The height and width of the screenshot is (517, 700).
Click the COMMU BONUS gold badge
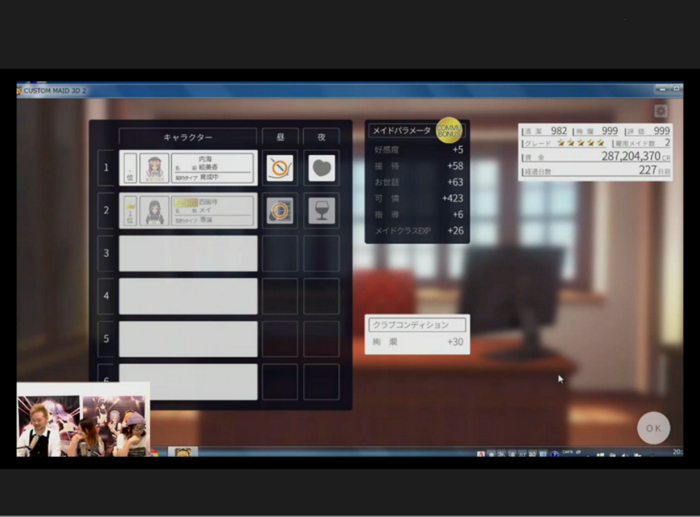pyautogui.click(x=449, y=130)
